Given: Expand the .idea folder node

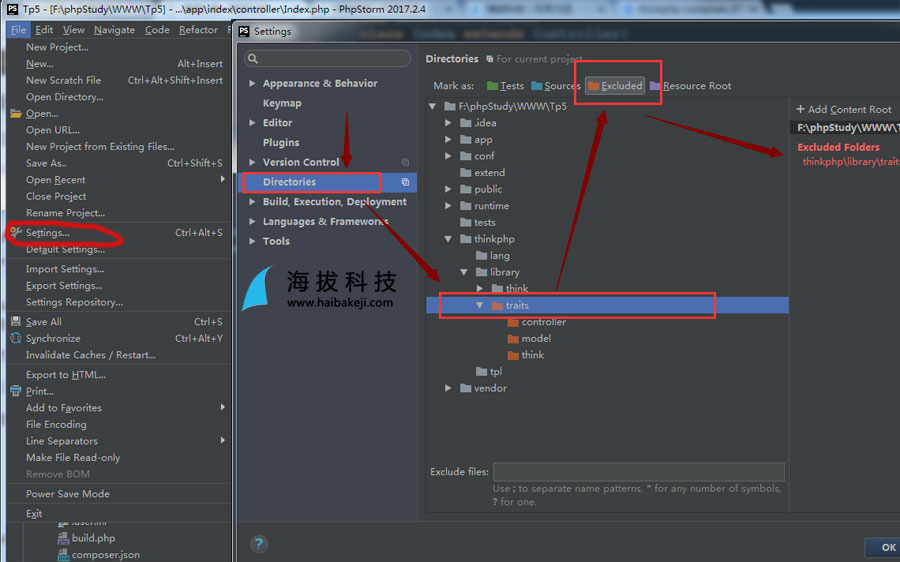Looking at the screenshot, I should [448, 123].
